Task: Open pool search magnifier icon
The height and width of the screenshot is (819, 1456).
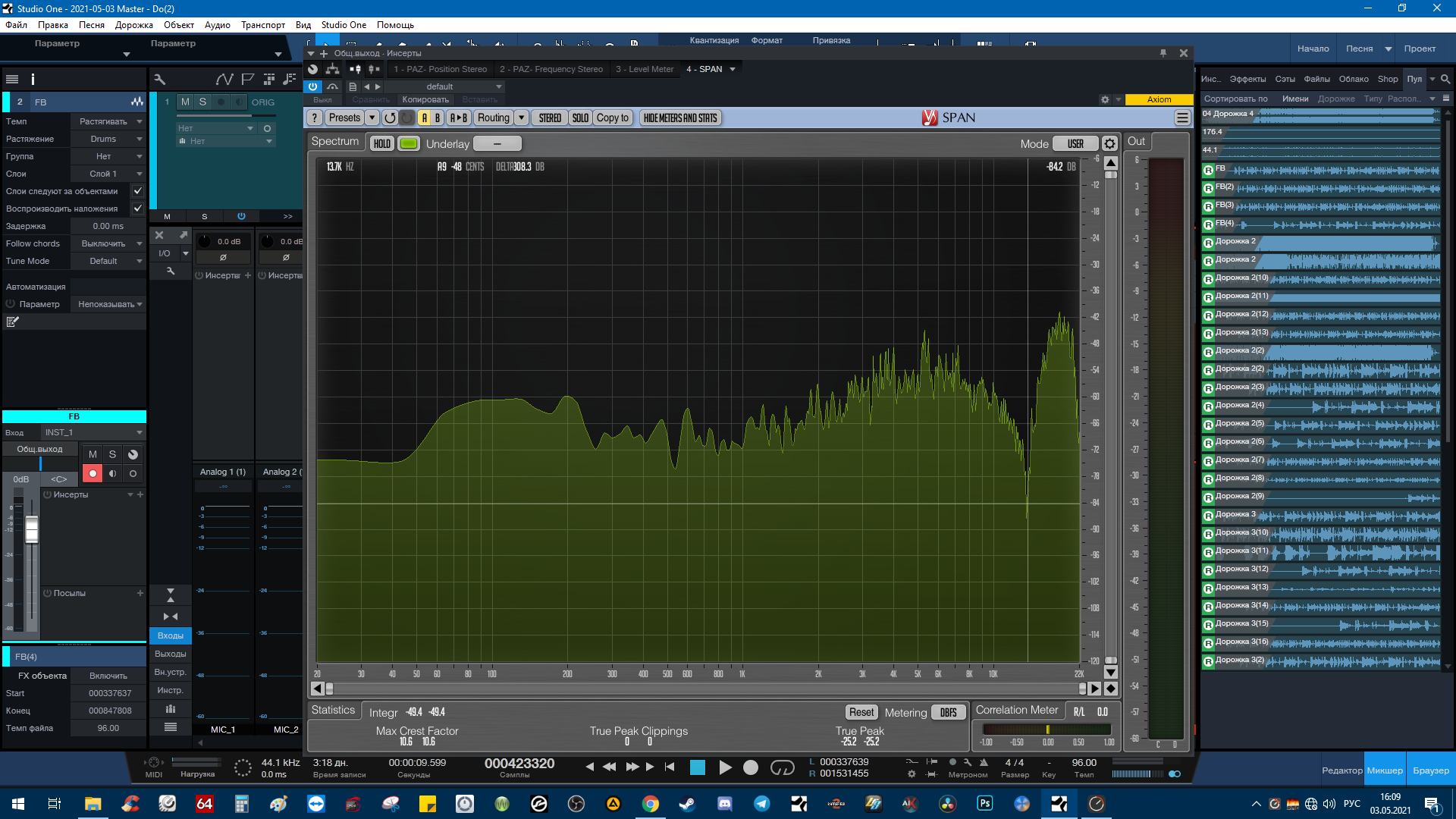Action: [1445, 79]
